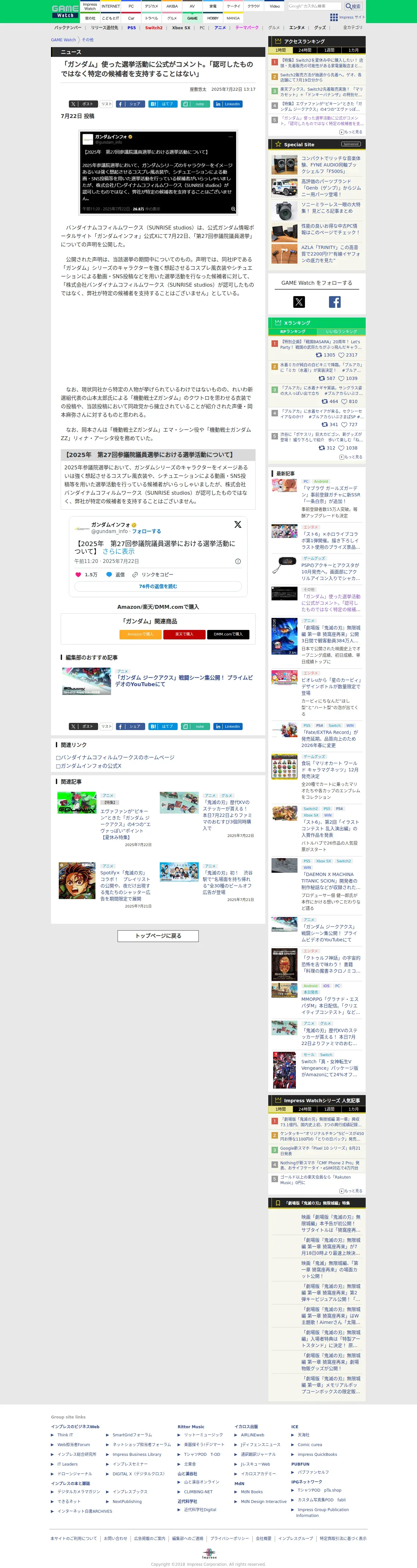
Task: Expand Impress Watch series もっと見る
Action: coord(351,1191)
